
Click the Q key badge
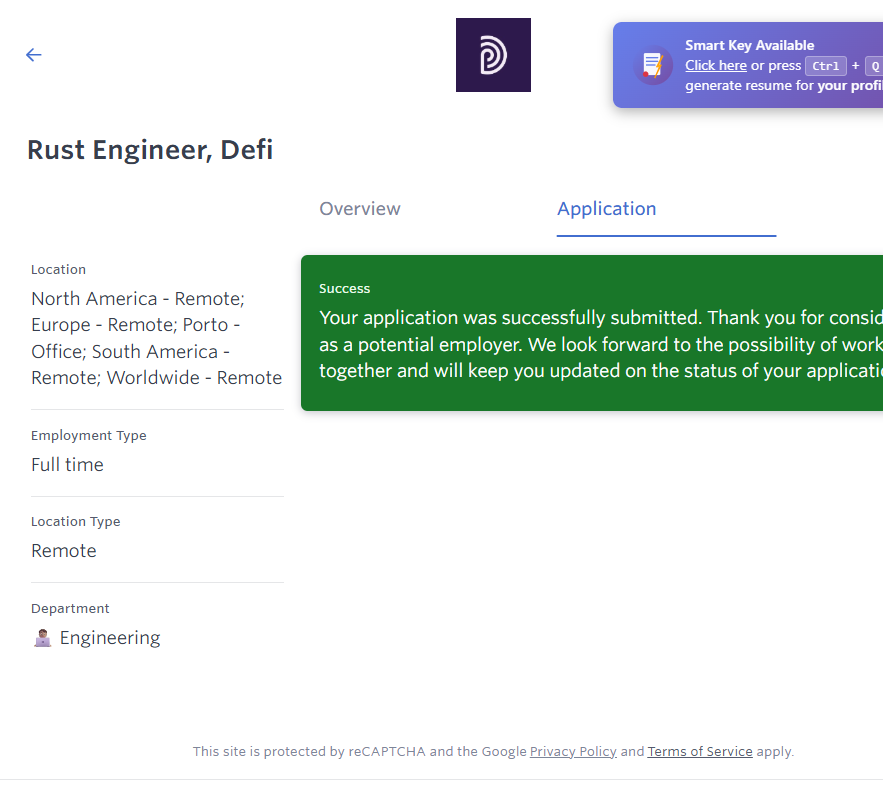tap(873, 66)
